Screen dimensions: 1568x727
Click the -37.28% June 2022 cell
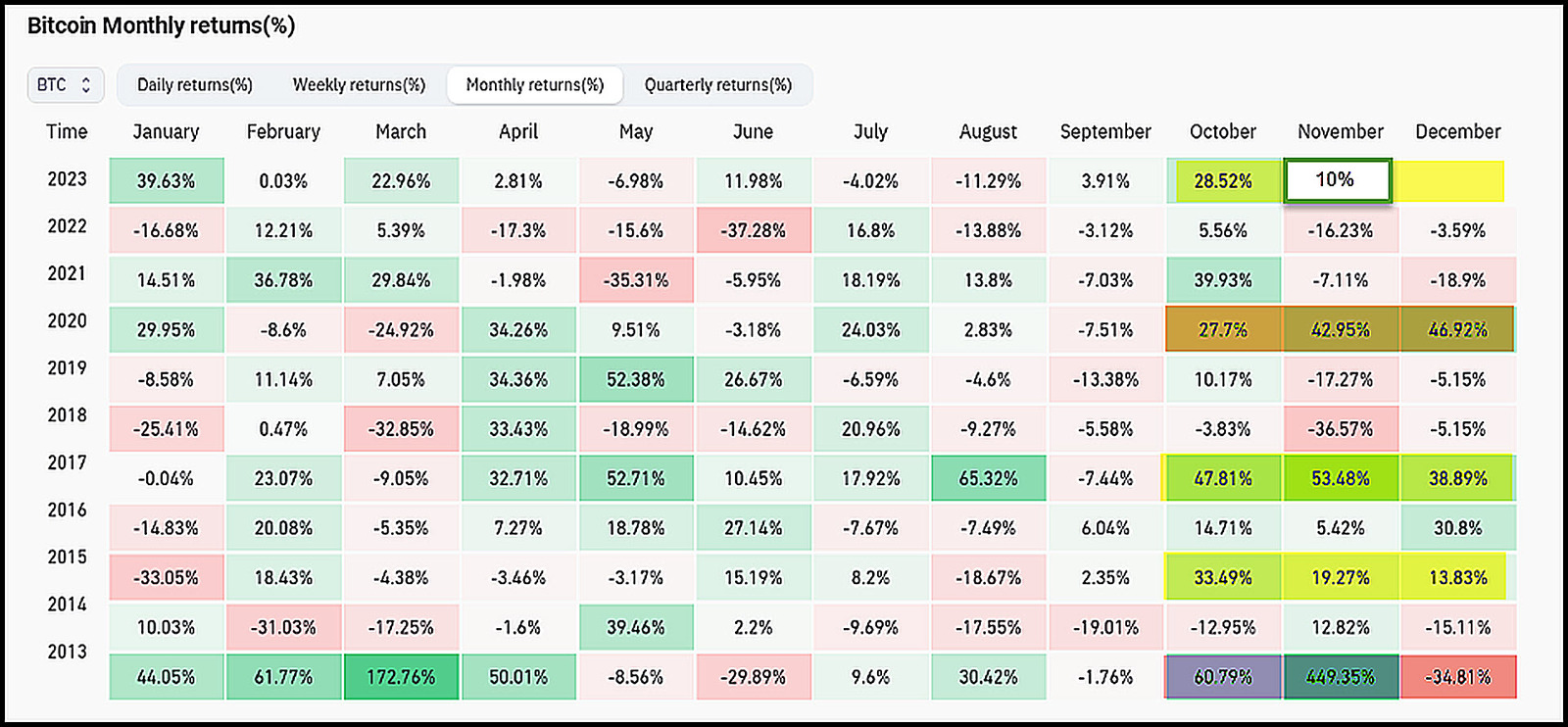click(x=753, y=230)
